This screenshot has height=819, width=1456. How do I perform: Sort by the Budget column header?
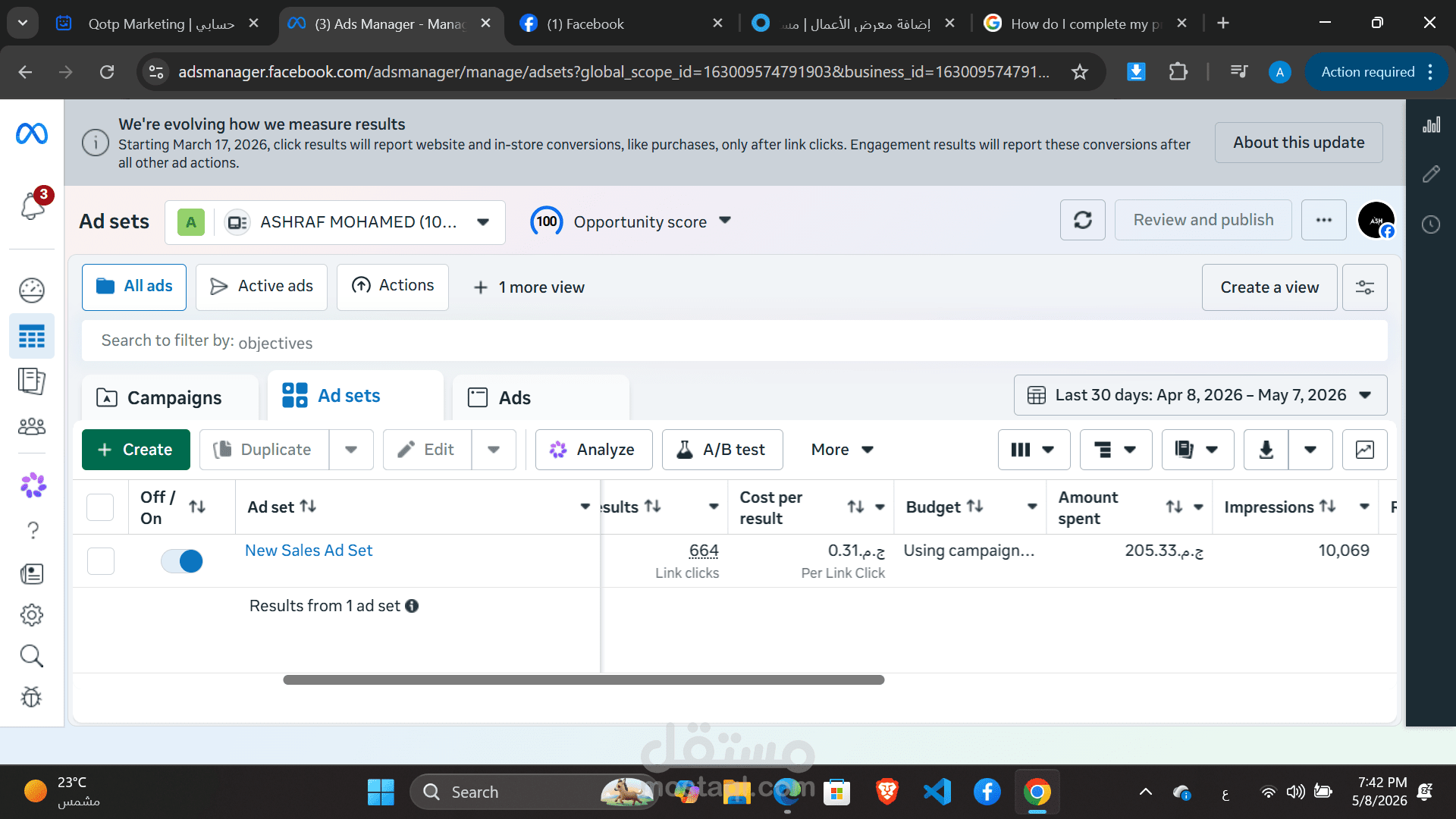click(x=945, y=507)
